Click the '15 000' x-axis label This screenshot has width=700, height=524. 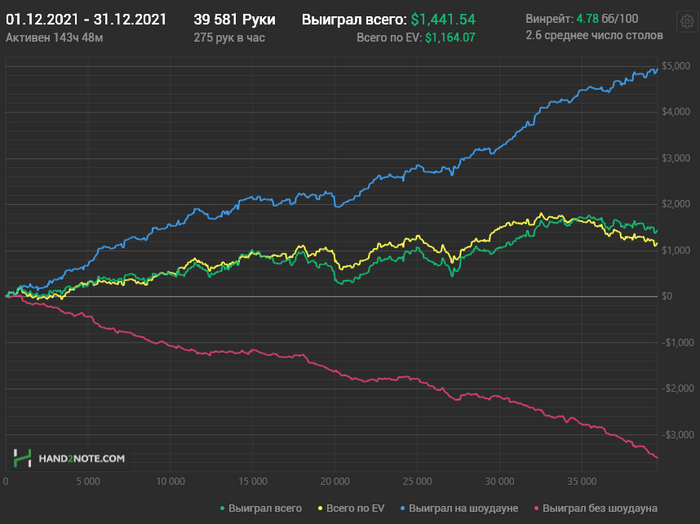click(x=253, y=482)
